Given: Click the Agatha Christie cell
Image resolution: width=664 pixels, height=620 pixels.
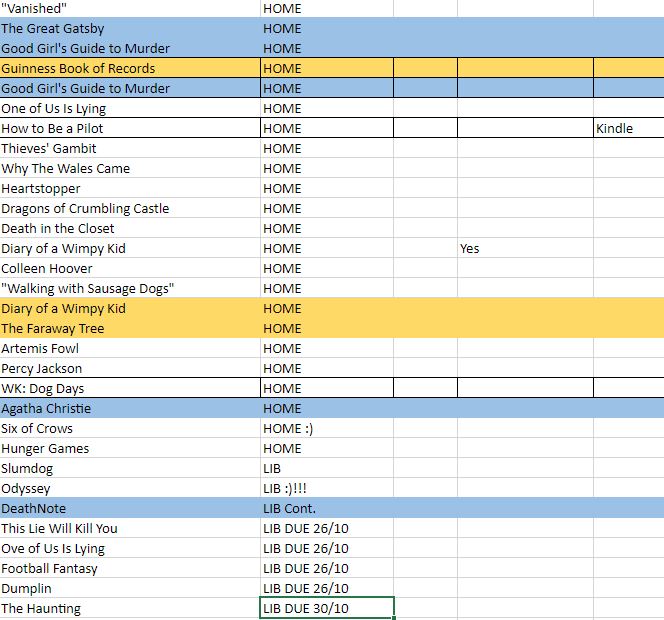Looking at the screenshot, I should (x=130, y=408).
